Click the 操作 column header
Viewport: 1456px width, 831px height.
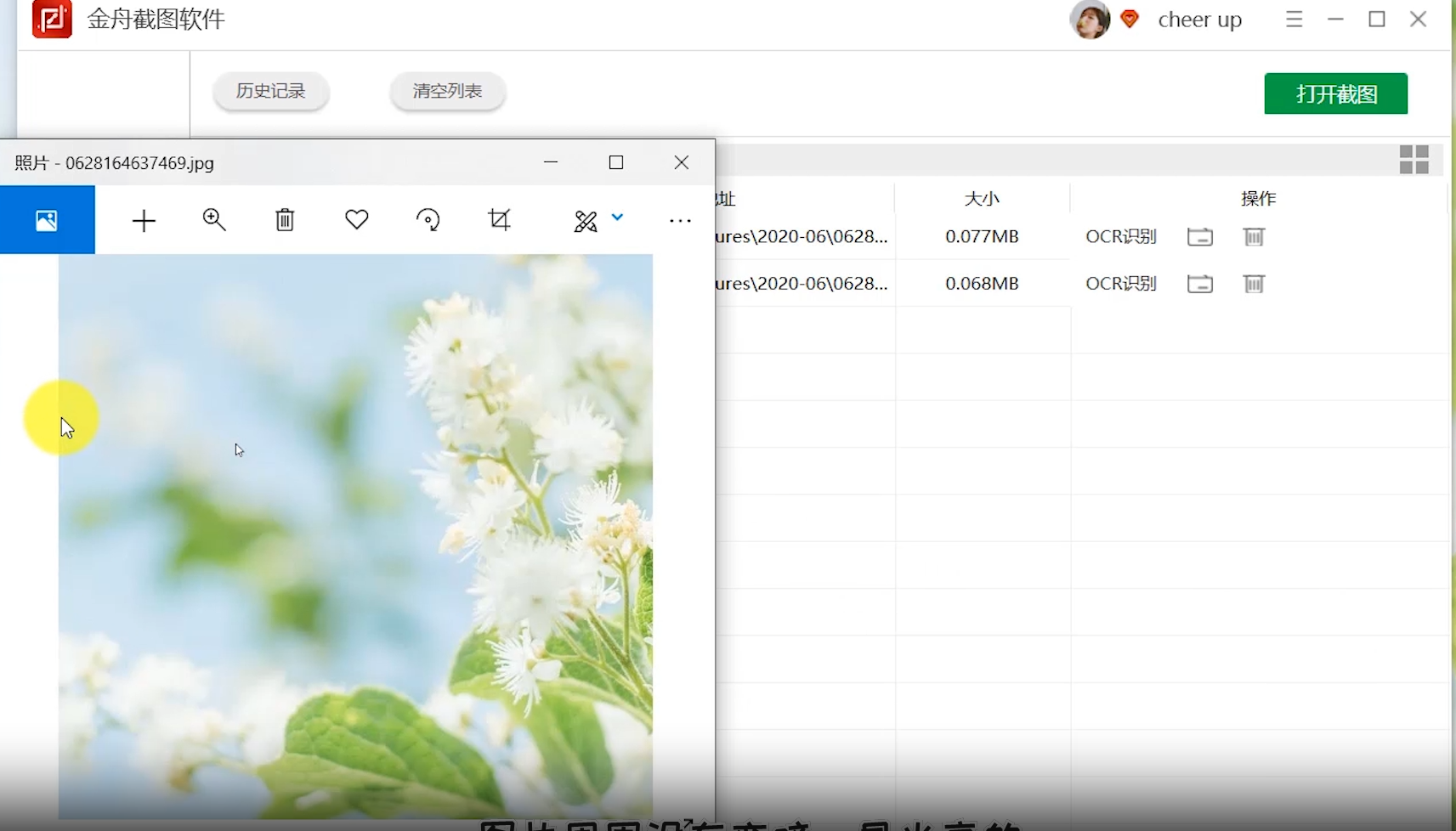click(x=1258, y=199)
